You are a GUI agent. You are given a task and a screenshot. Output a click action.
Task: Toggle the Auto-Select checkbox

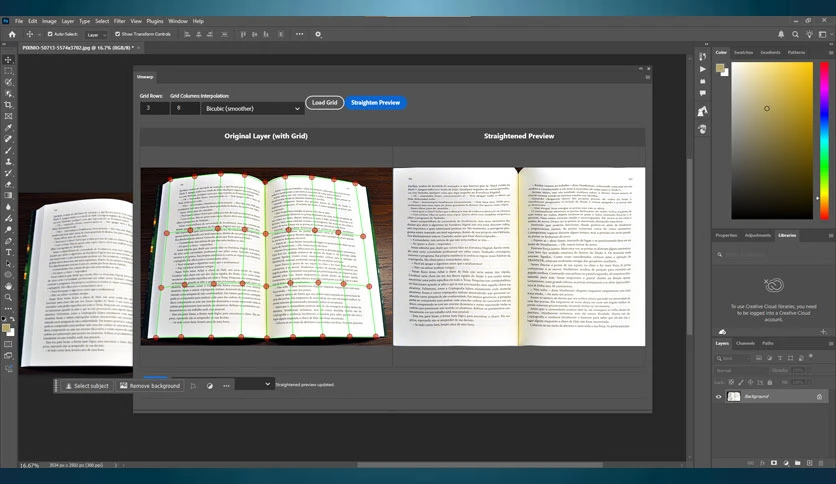pyautogui.click(x=50, y=34)
